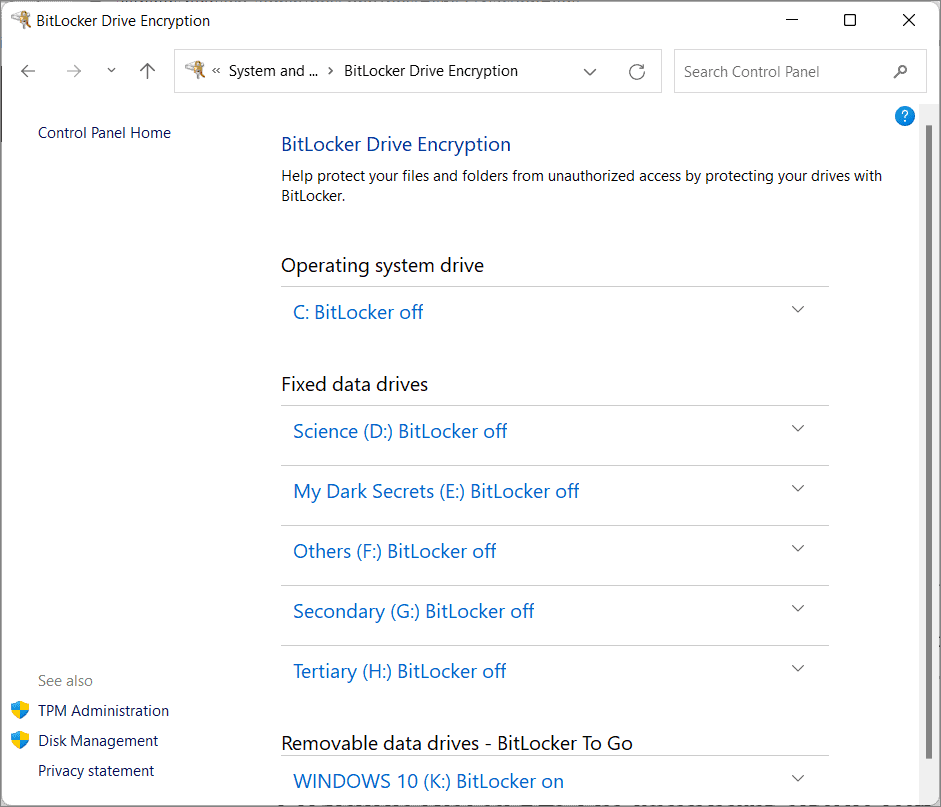This screenshot has height=807, width=941.
Task: Open Disk Management via its shield icon
Action: coord(21,740)
